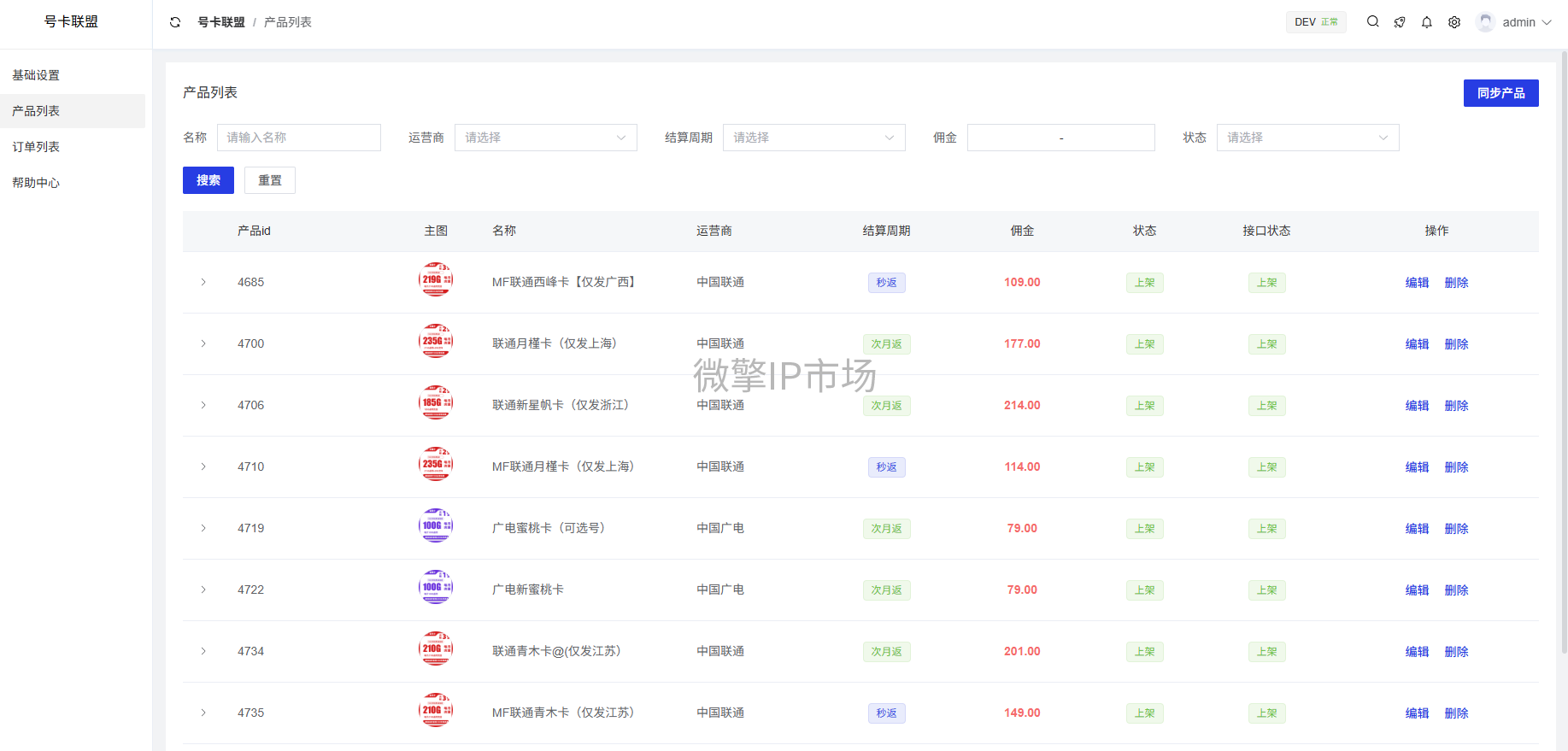
Task: Click the refresh icon beside the breadcrumb
Action: click(175, 22)
